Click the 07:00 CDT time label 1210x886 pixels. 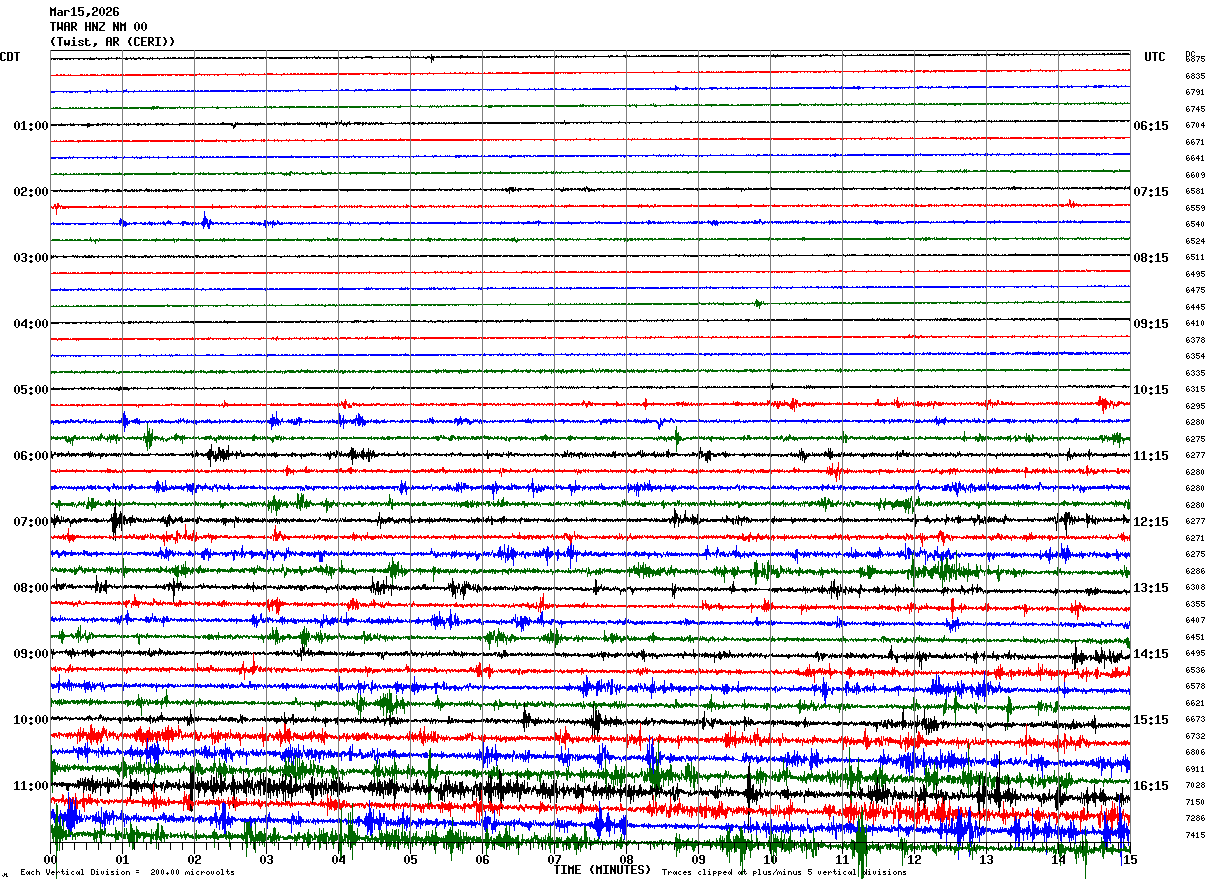tap(31, 522)
